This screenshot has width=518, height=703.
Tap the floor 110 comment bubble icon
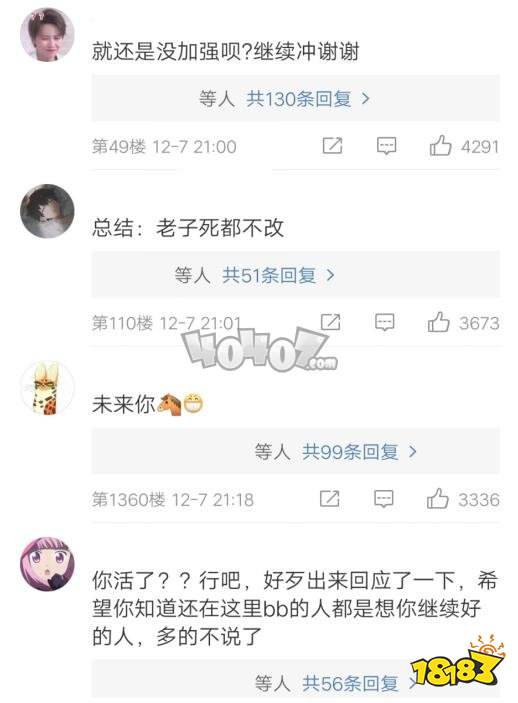[384, 322]
